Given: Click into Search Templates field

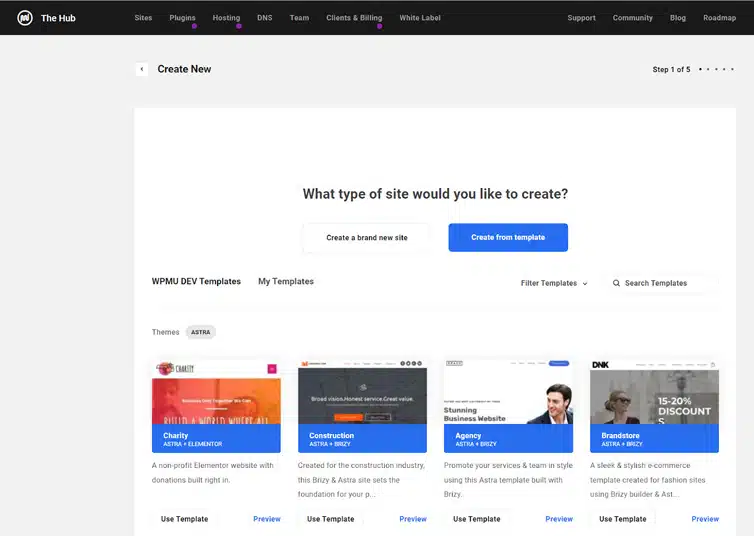Looking at the screenshot, I should [664, 283].
